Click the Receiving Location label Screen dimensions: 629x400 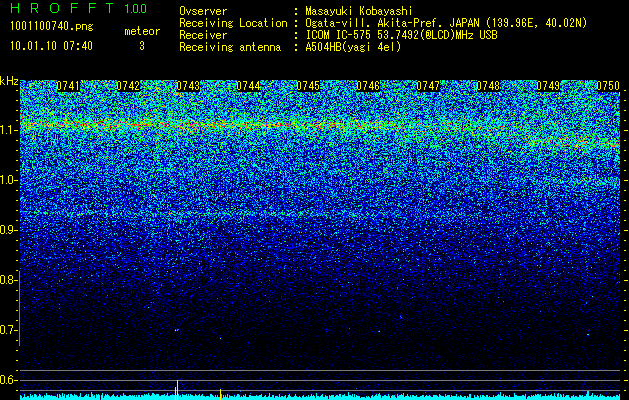[233, 23]
